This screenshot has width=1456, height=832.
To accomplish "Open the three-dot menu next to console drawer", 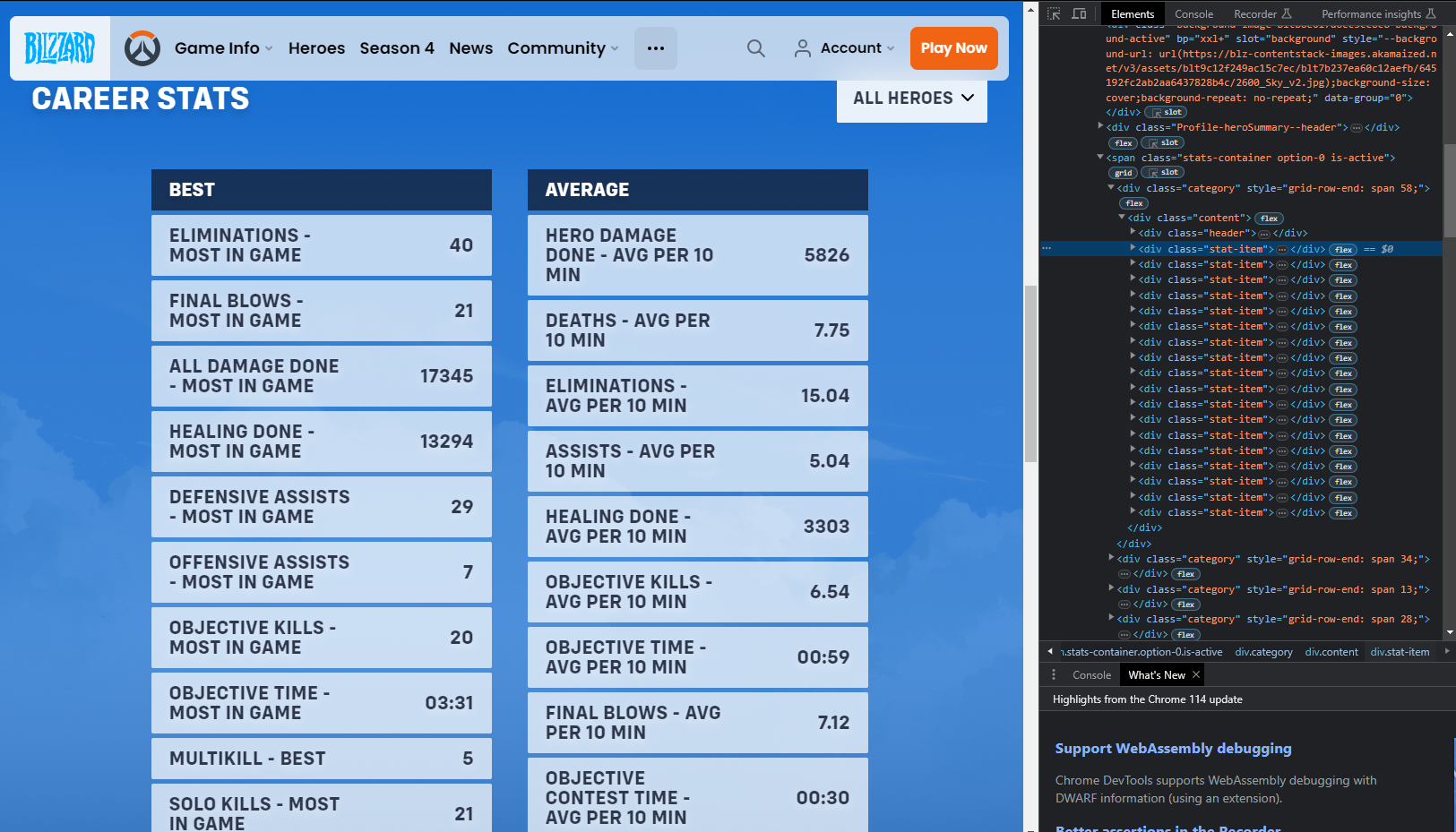I will (1055, 674).
